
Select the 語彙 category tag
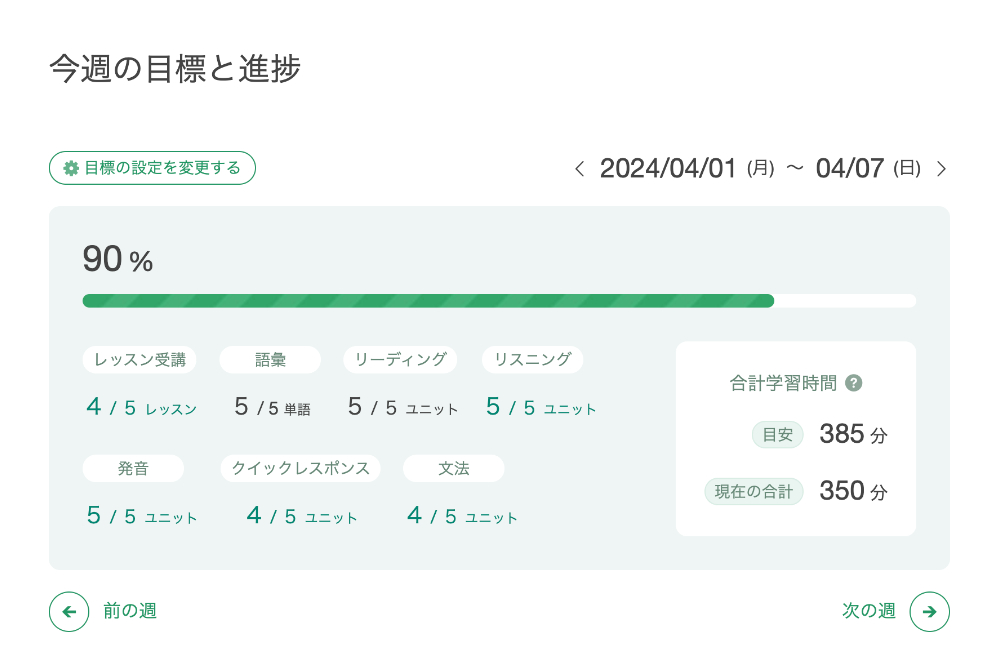coord(270,360)
